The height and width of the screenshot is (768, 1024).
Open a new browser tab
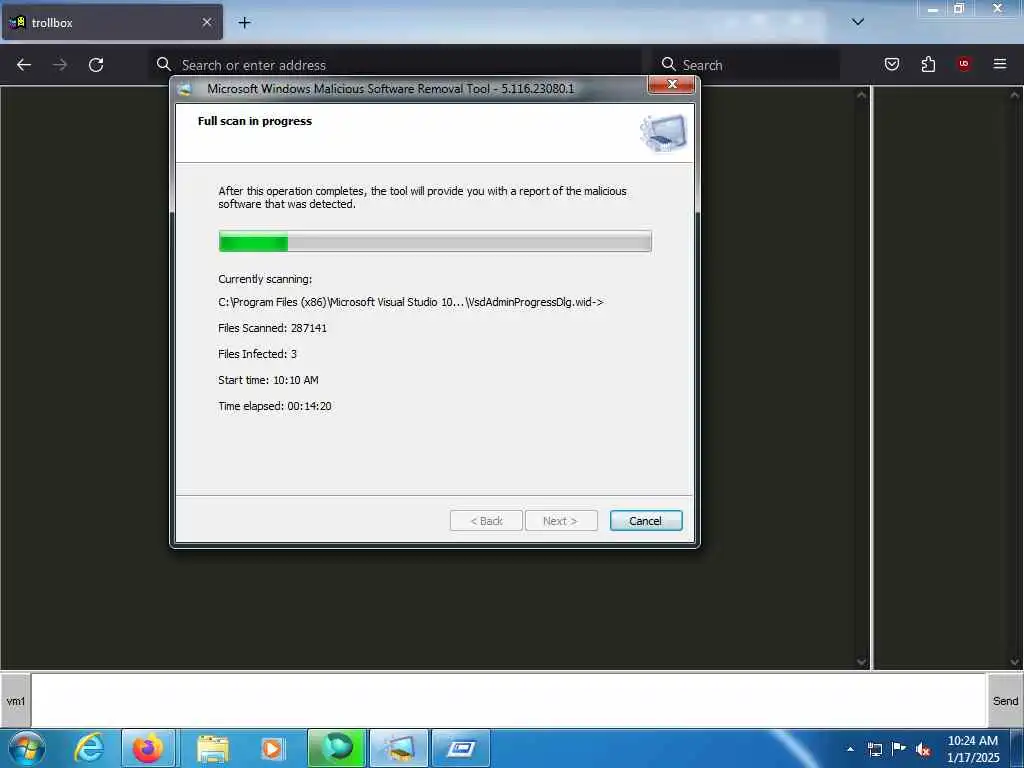[x=244, y=23]
